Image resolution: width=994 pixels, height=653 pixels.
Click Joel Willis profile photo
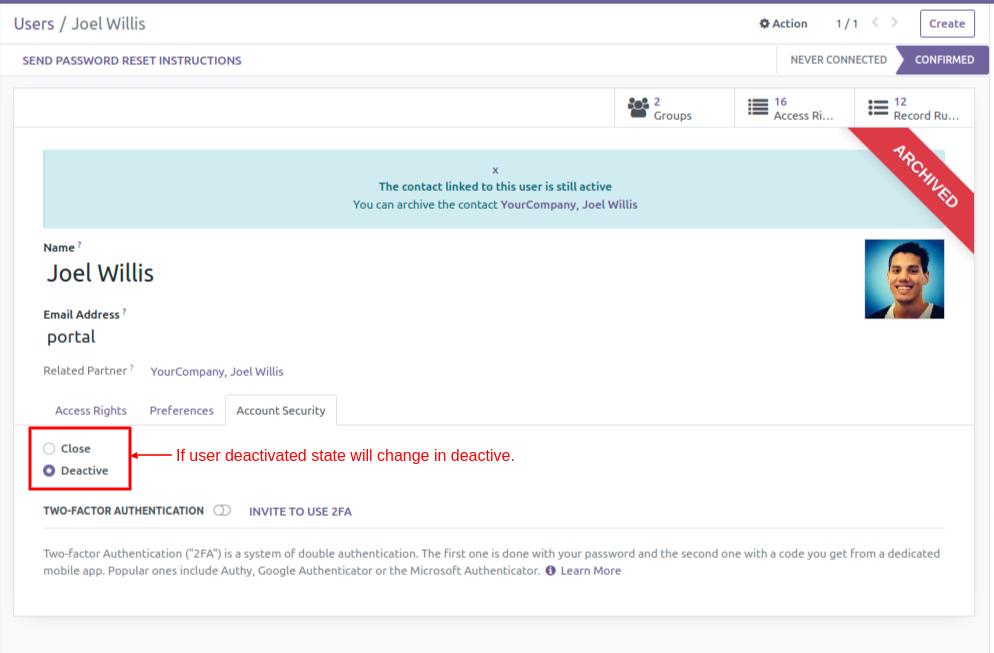pyautogui.click(x=904, y=279)
